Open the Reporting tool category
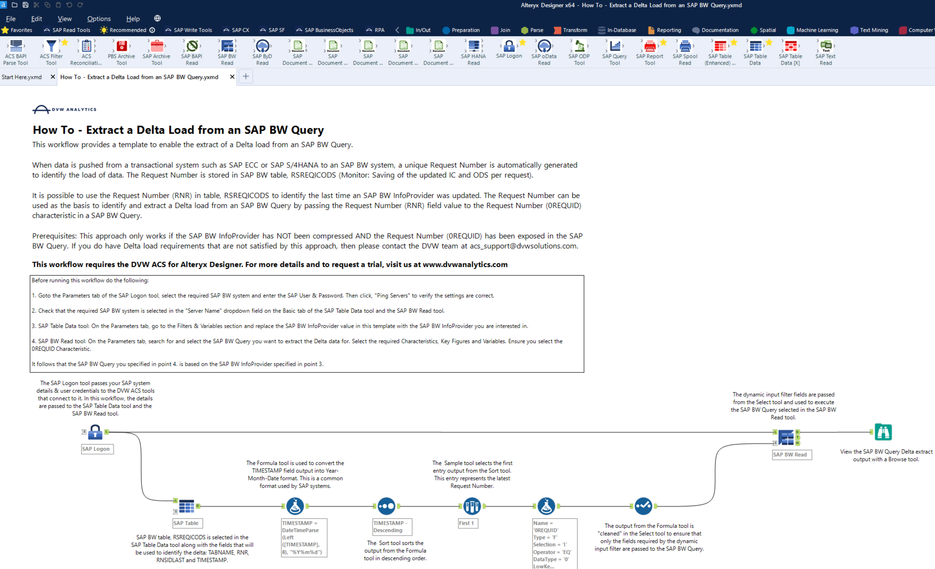This screenshot has width=935, height=569. (664, 30)
